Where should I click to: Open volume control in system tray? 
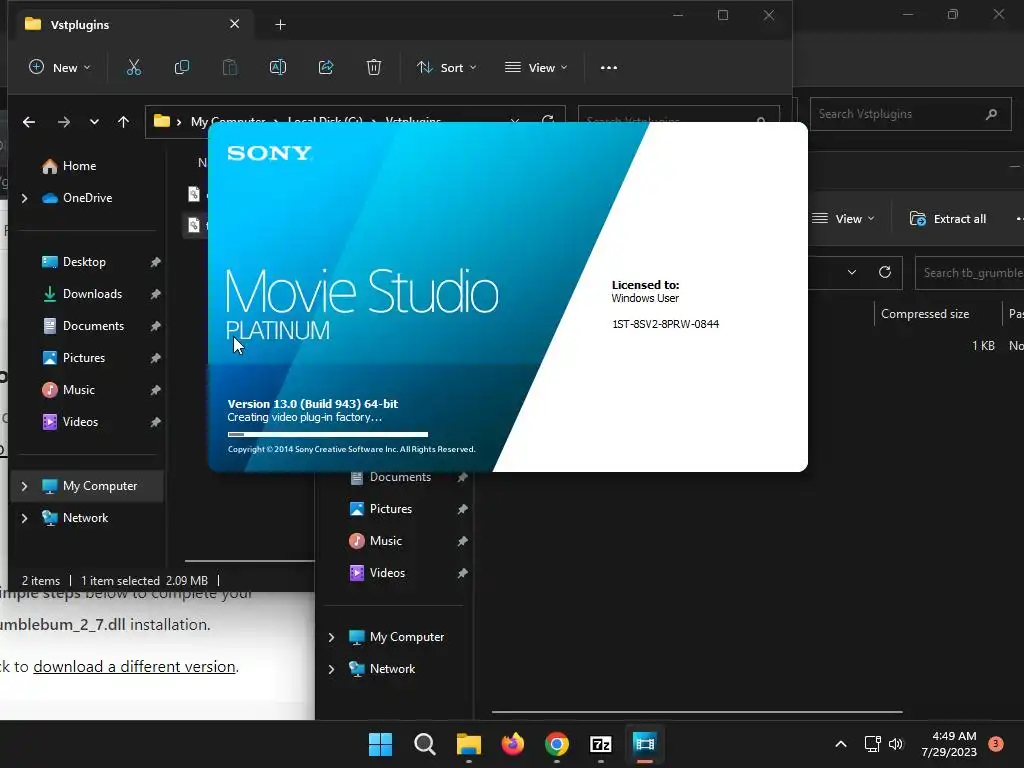click(896, 744)
